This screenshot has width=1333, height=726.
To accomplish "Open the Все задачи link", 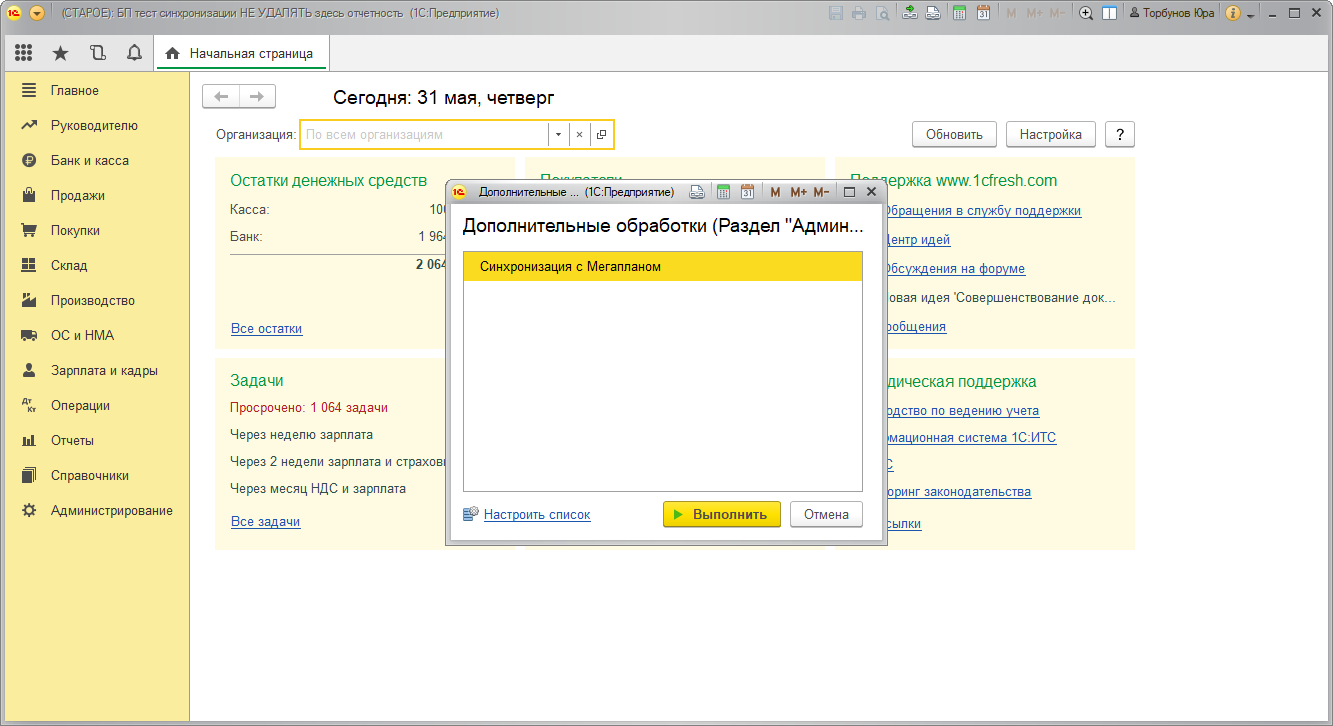I will [265, 521].
